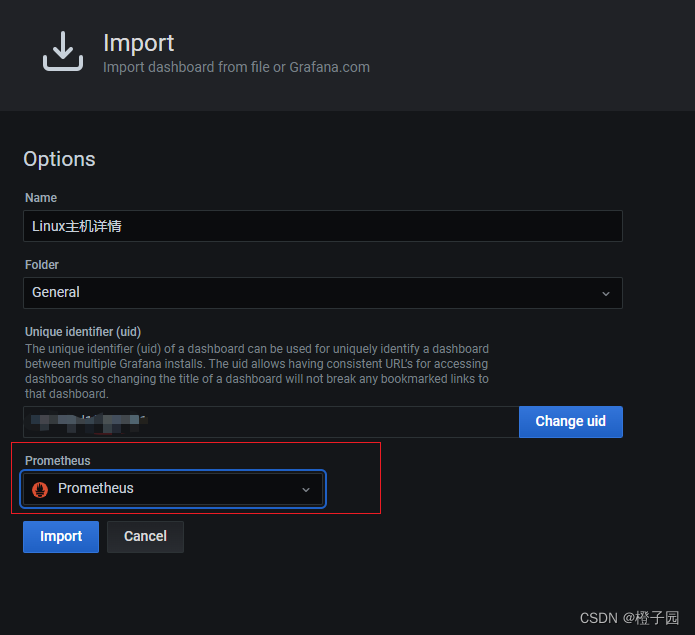This screenshot has width=695, height=635.
Task: Click the Change uid button
Action: click(570, 422)
